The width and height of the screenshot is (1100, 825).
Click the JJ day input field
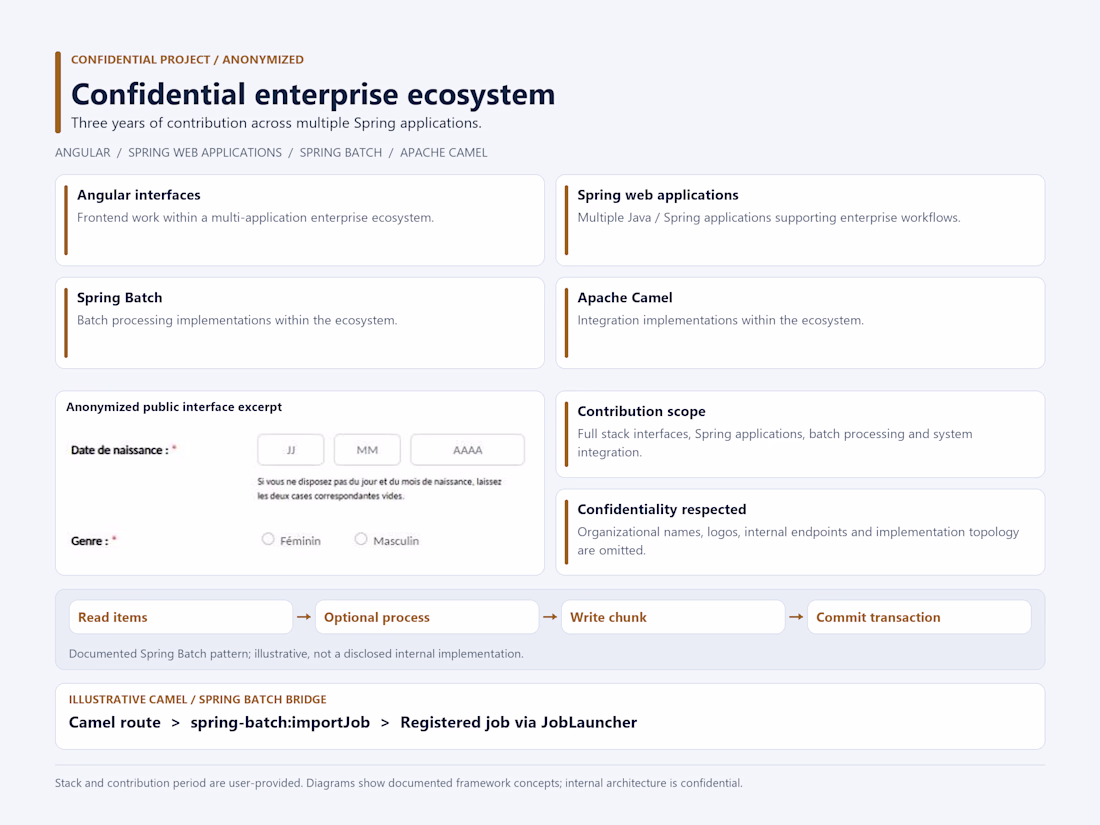(x=290, y=450)
